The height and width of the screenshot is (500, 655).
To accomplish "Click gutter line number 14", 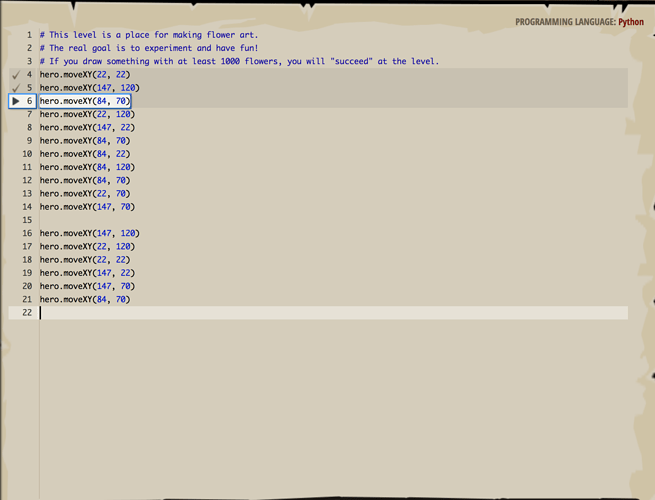I will coord(27,207).
